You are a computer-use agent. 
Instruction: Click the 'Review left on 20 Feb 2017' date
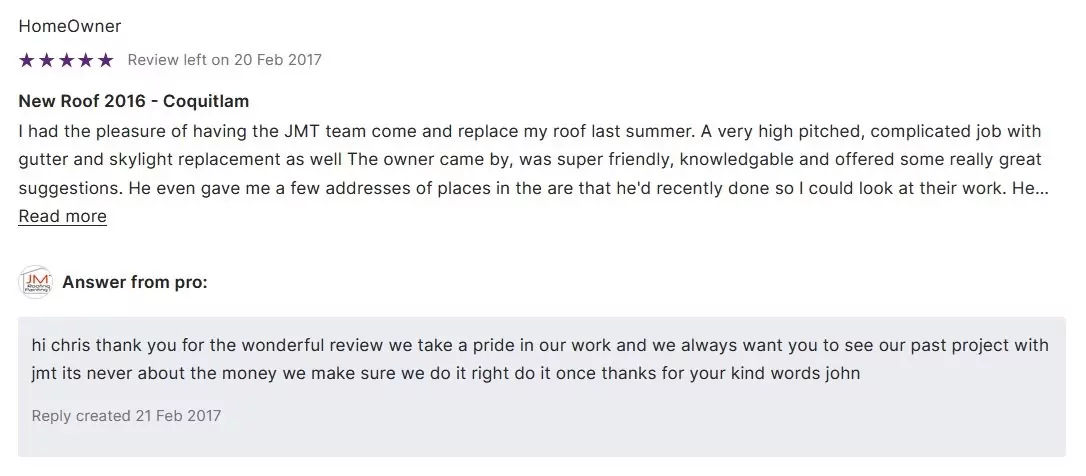(x=225, y=60)
